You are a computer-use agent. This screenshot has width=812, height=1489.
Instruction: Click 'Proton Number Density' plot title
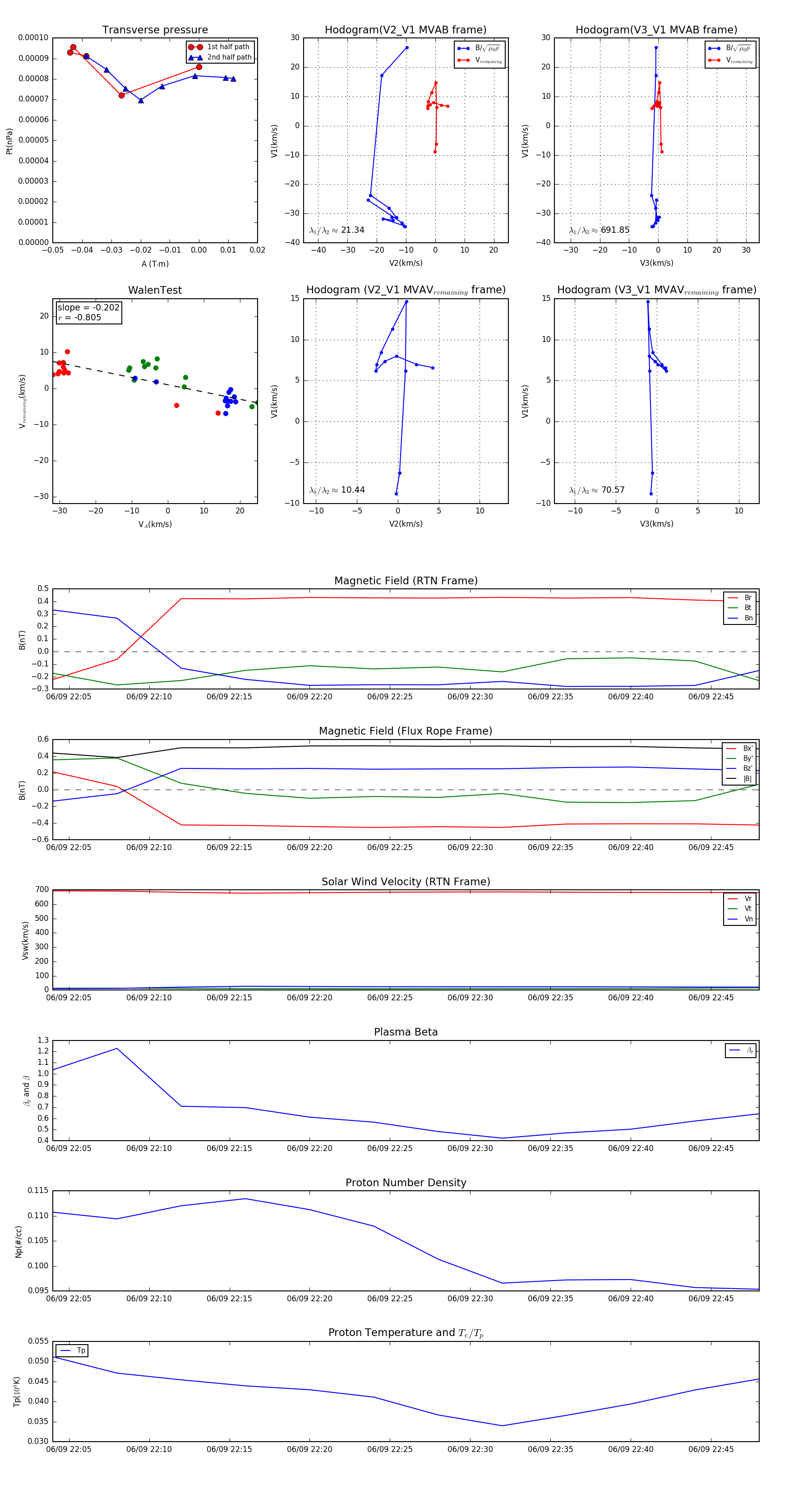406,1183
